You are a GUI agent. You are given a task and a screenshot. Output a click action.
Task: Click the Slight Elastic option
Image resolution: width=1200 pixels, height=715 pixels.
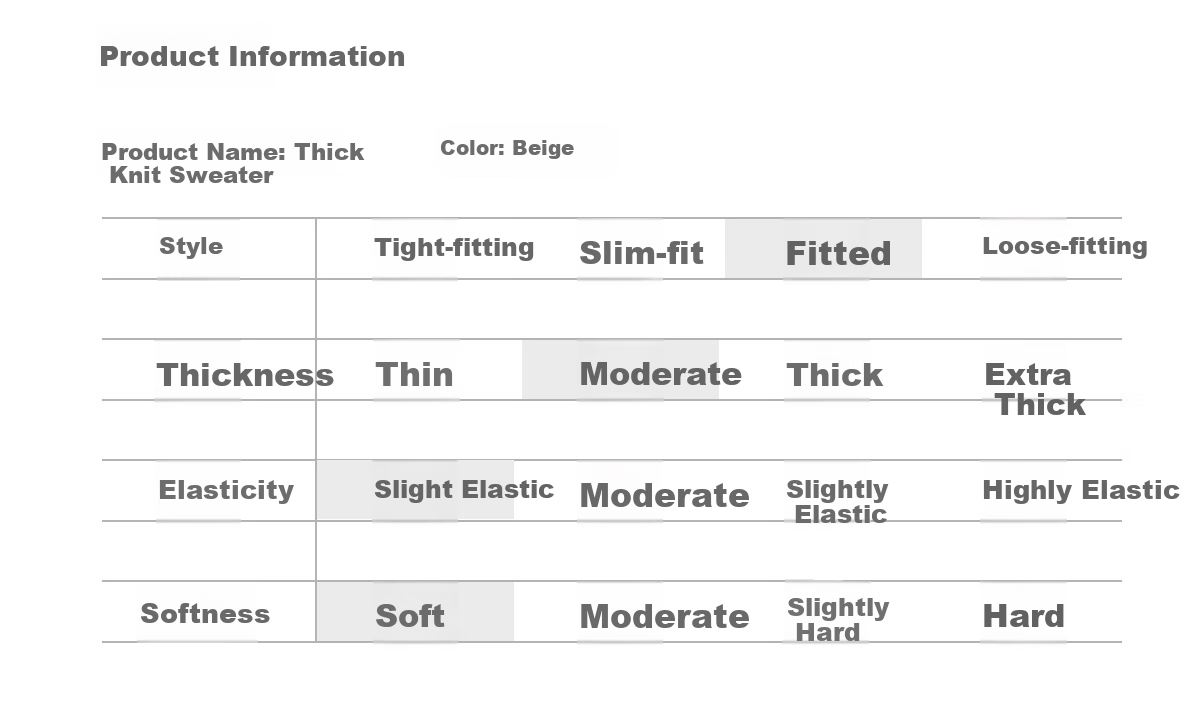pos(463,490)
